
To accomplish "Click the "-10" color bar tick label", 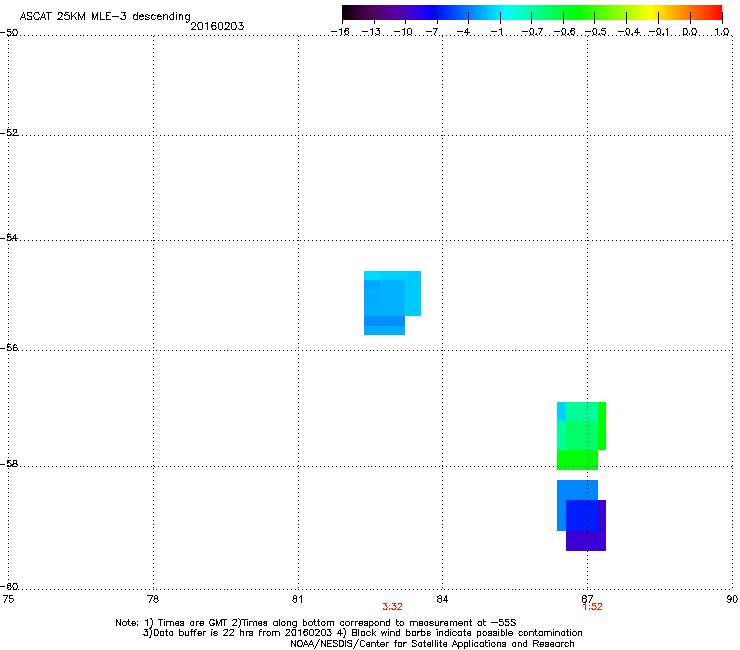I will coord(403,32).
